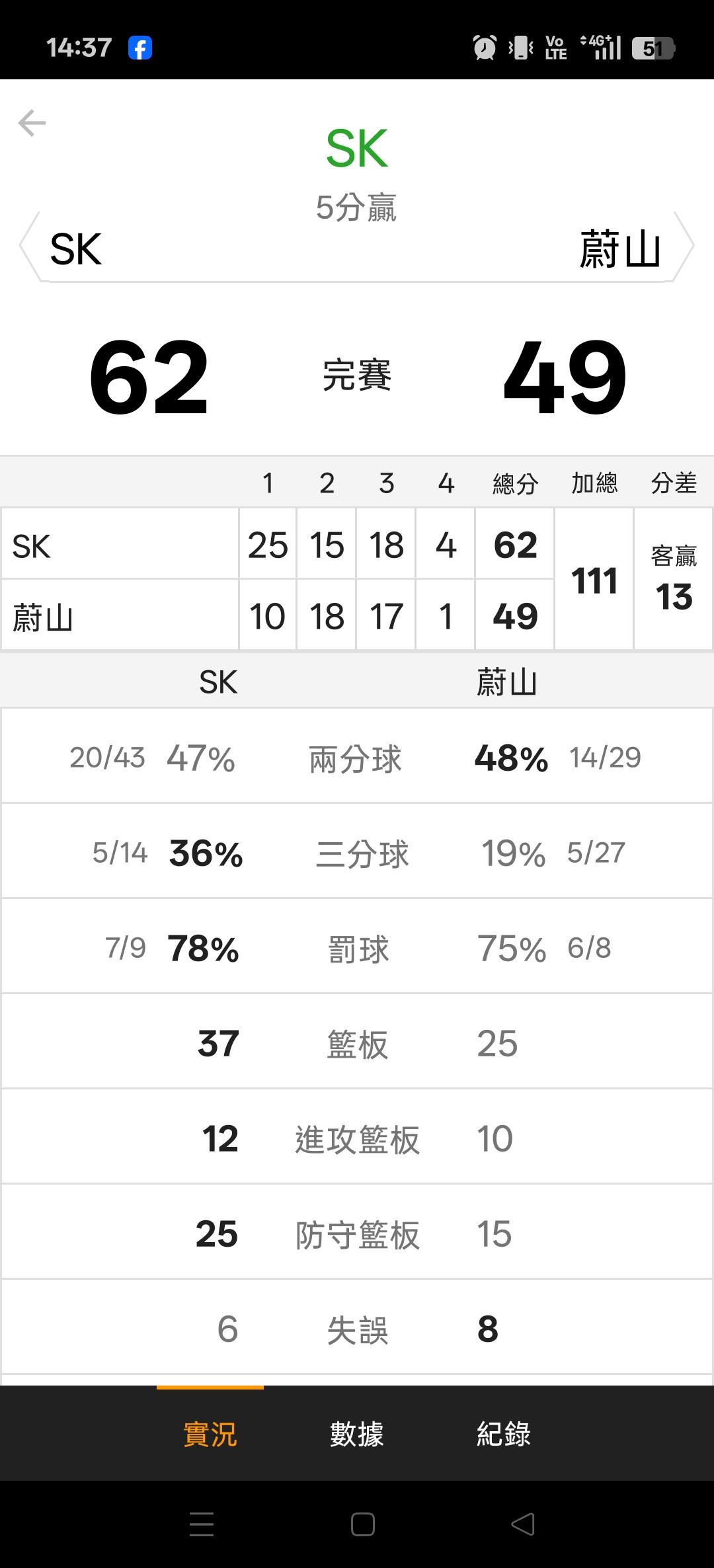The height and width of the screenshot is (1568, 714).
Task: Tap the 蔚山 team name on right
Action: tap(619, 250)
